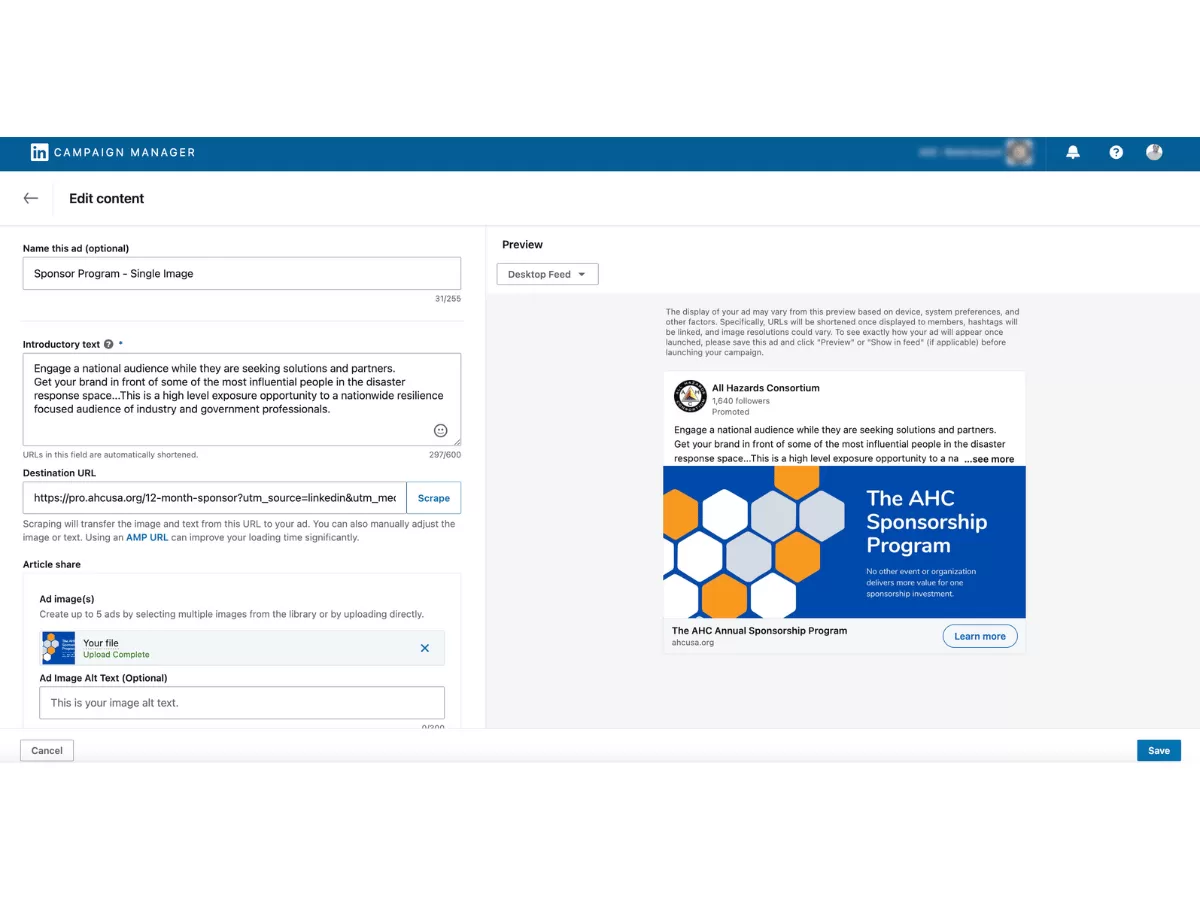Click the Scrape button
Screen dimensions: 1200x900
pos(433,498)
